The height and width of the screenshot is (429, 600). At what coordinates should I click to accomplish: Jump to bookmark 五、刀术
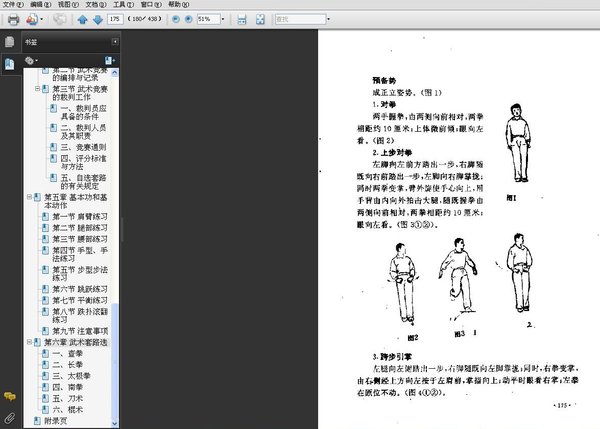tap(67, 398)
